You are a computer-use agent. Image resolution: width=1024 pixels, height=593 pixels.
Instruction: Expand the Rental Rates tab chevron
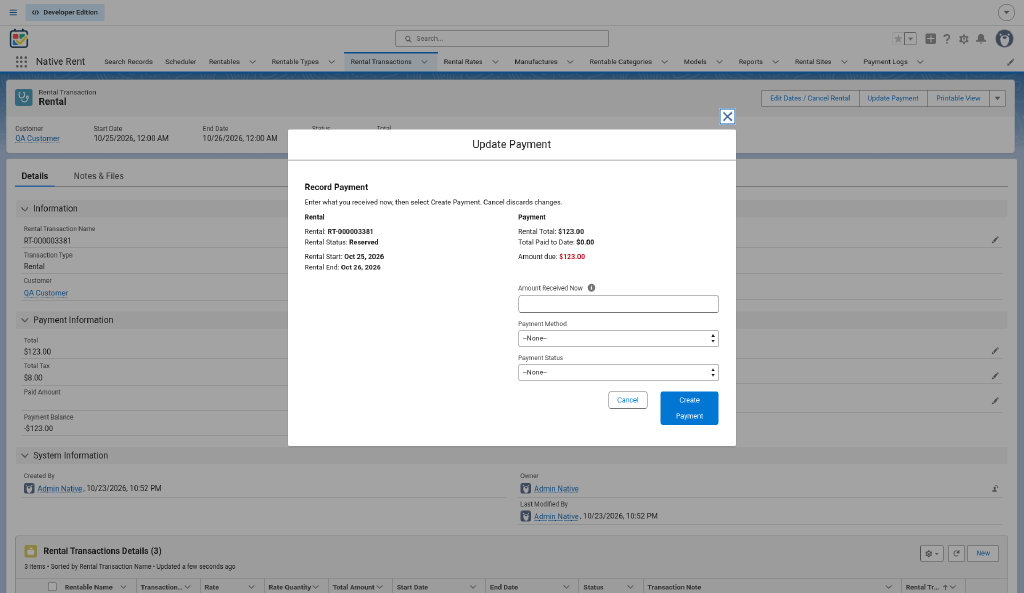tap(495, 62)
